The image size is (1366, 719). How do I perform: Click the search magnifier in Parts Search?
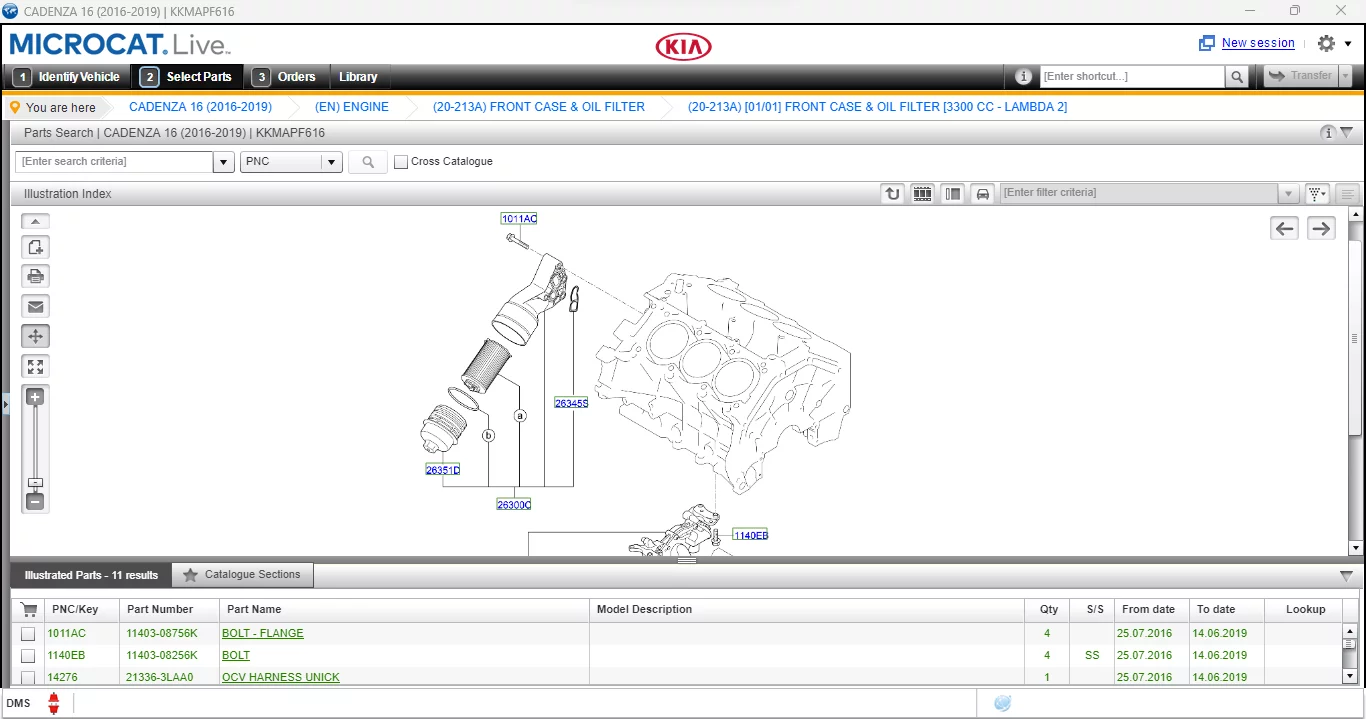pyautogui.click(x=367, y=161)
